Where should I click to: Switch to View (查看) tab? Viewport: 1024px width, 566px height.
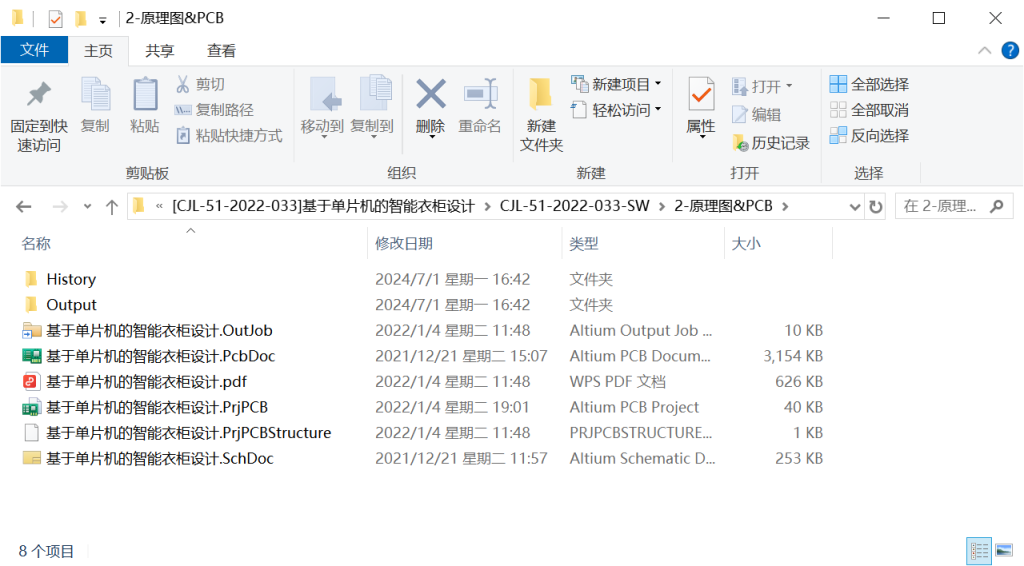(x=221, y=51)
